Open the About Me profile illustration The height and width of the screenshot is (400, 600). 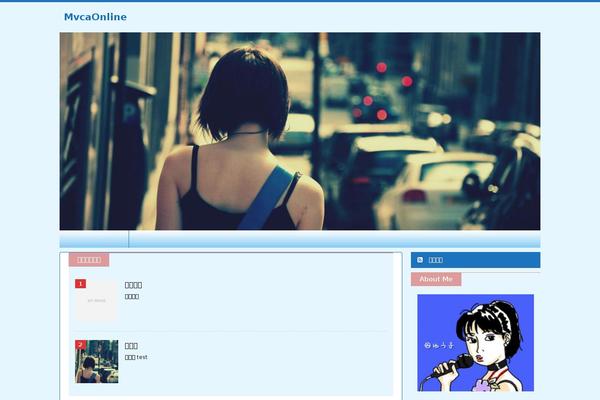pyautogui.click(x=475, y=343)
